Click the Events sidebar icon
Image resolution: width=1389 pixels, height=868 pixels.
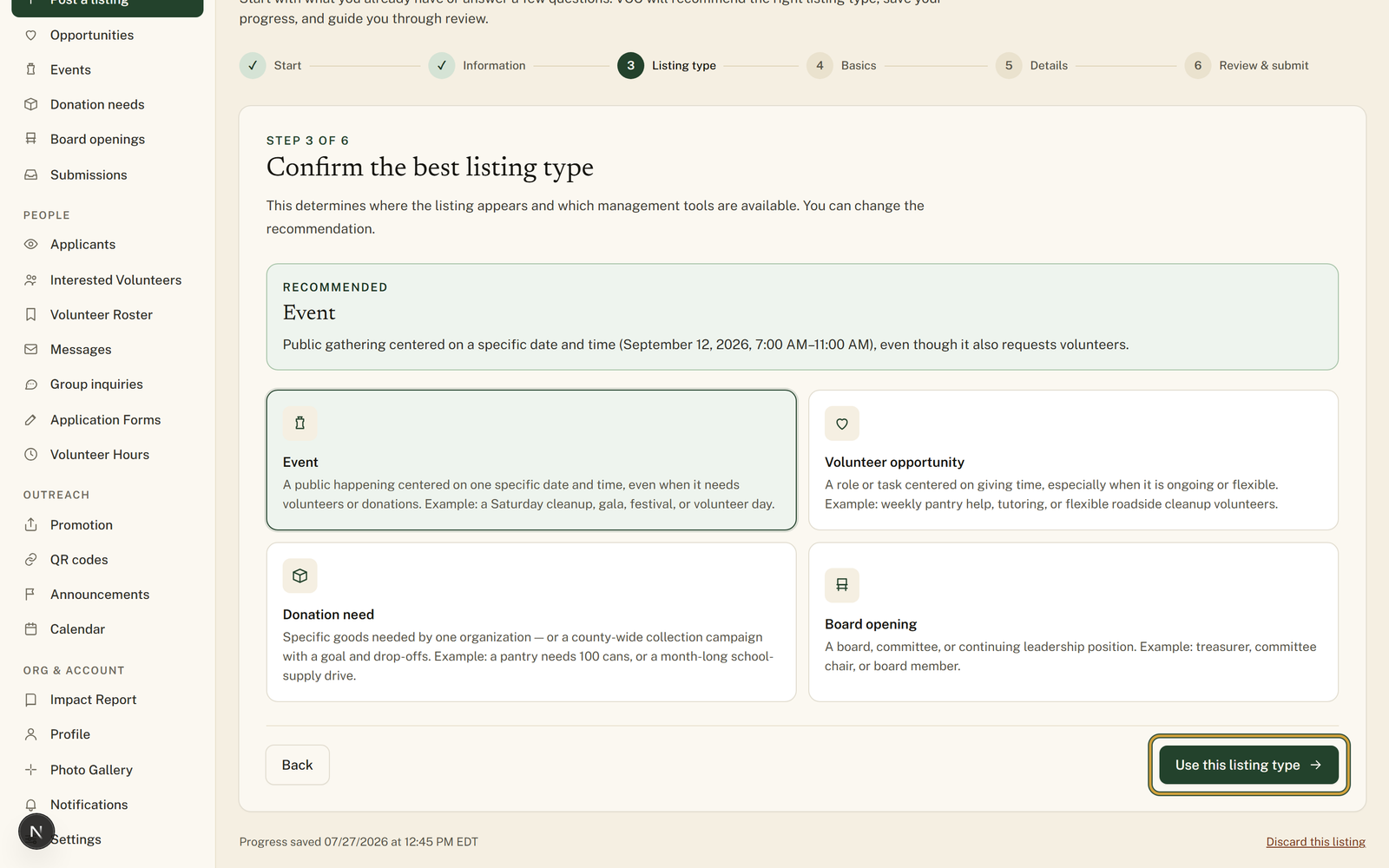tap(31, 69)
